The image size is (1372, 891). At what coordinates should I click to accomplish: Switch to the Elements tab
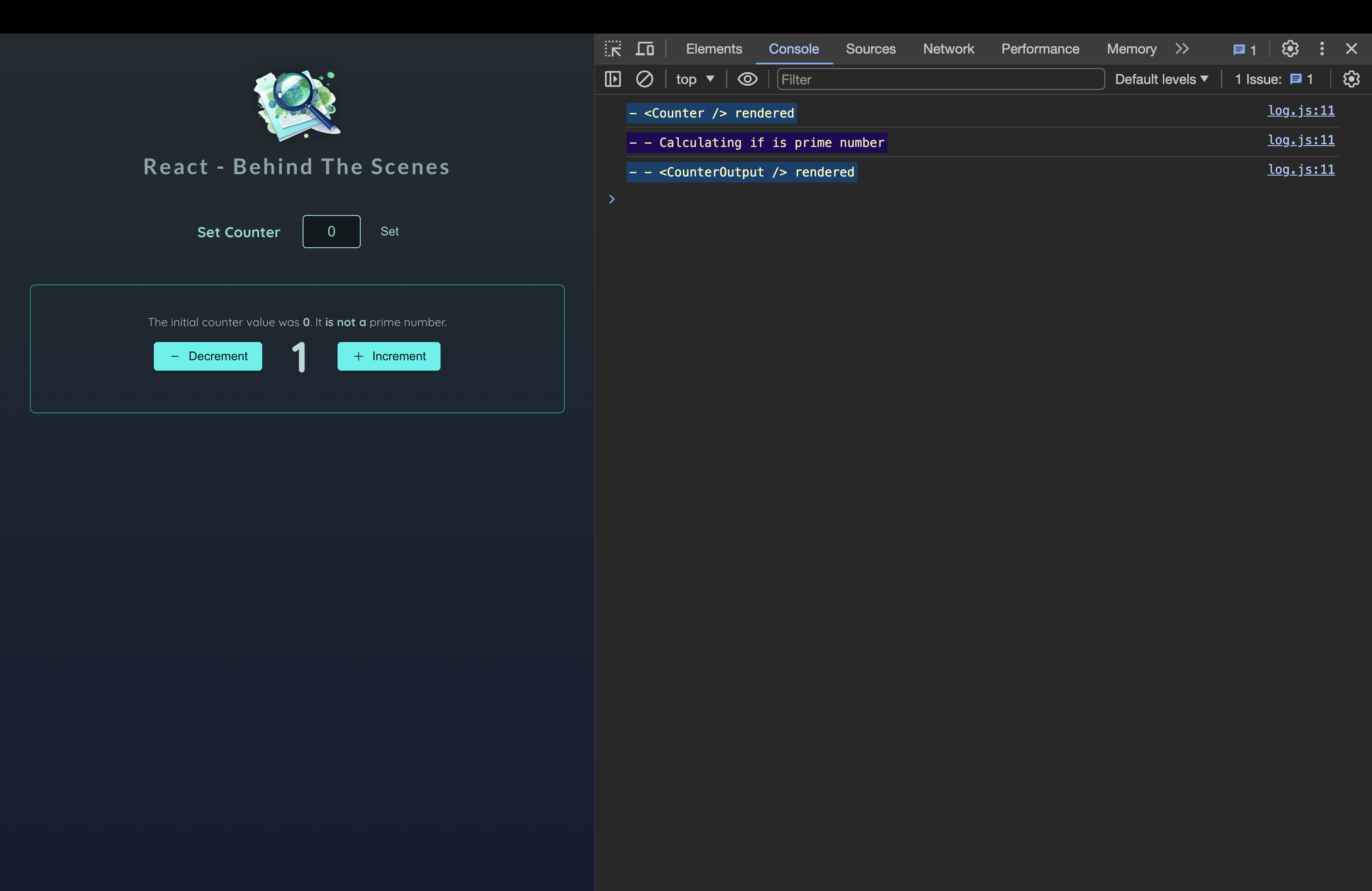click(714, 49)
